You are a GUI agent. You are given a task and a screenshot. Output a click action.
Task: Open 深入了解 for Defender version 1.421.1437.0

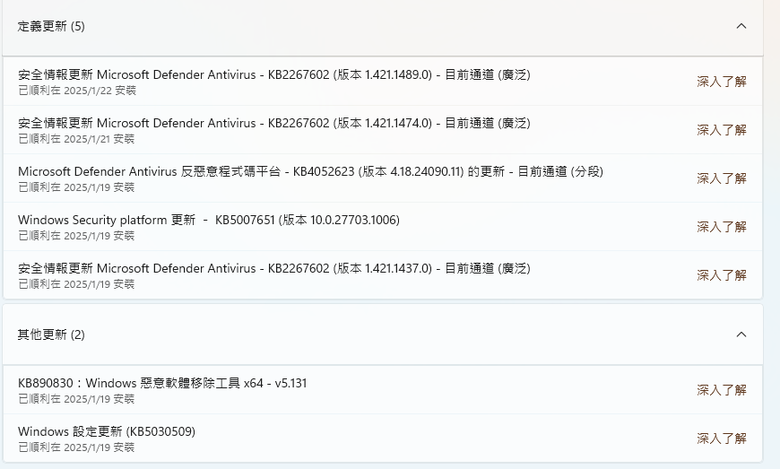coord(721,275)
